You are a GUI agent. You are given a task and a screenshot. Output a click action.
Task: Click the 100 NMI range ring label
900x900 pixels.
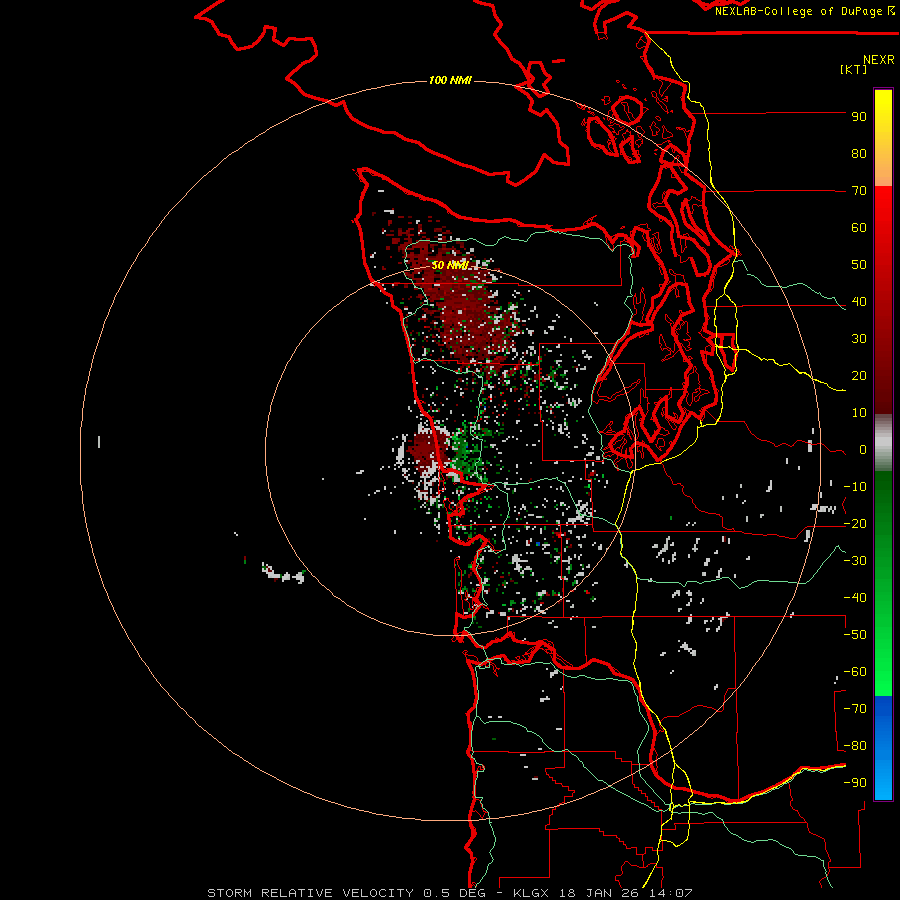[x=450, y=80]
